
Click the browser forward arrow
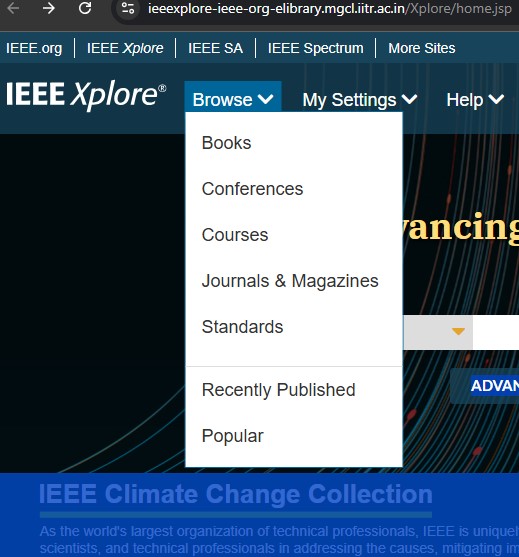click(x=49, y=8)
